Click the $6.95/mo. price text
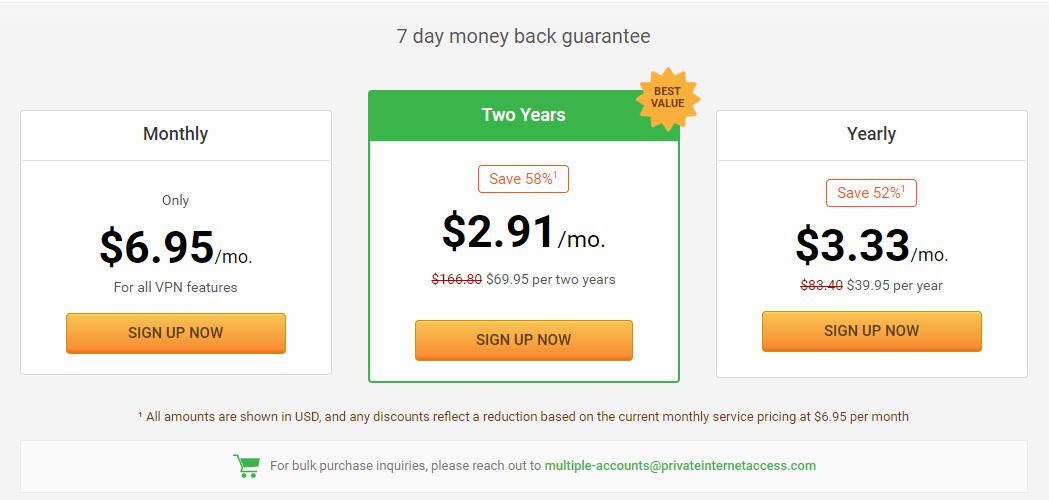 click(176, 248)
